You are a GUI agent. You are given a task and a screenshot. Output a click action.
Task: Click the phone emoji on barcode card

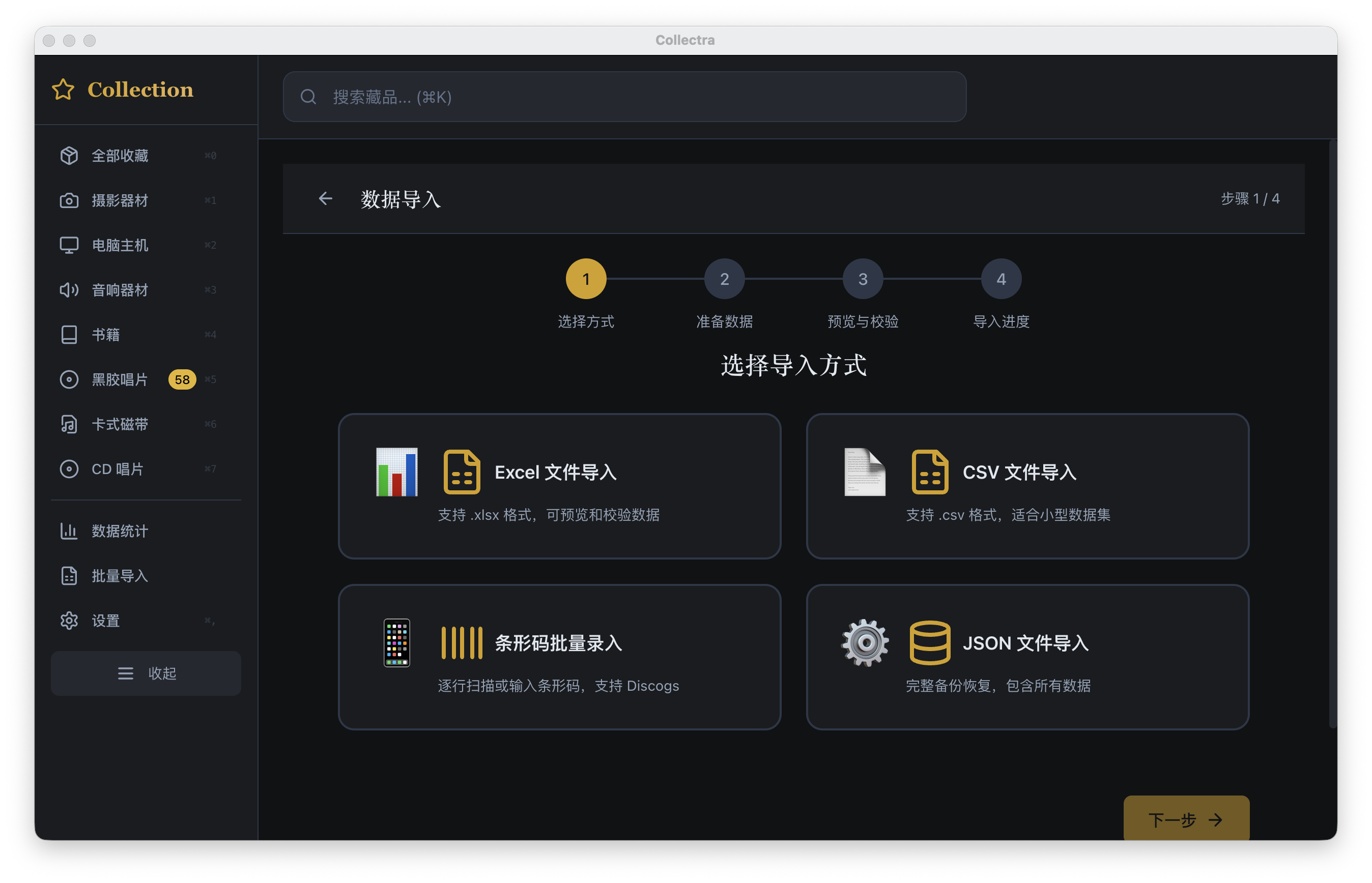[396, 643]
